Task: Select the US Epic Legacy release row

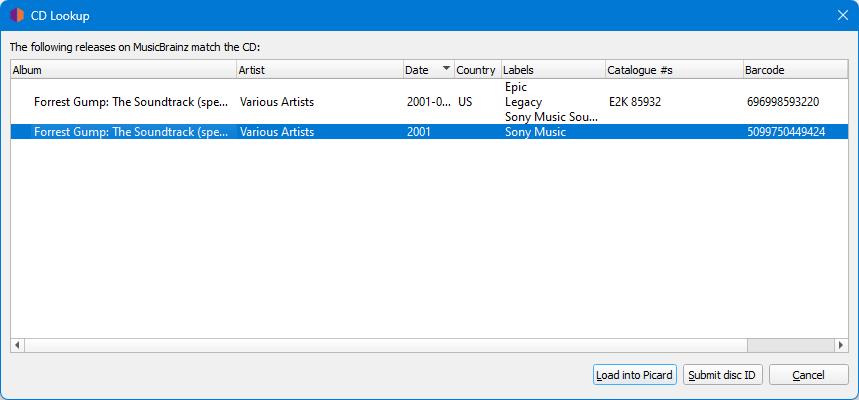Action: click(430, 102)
